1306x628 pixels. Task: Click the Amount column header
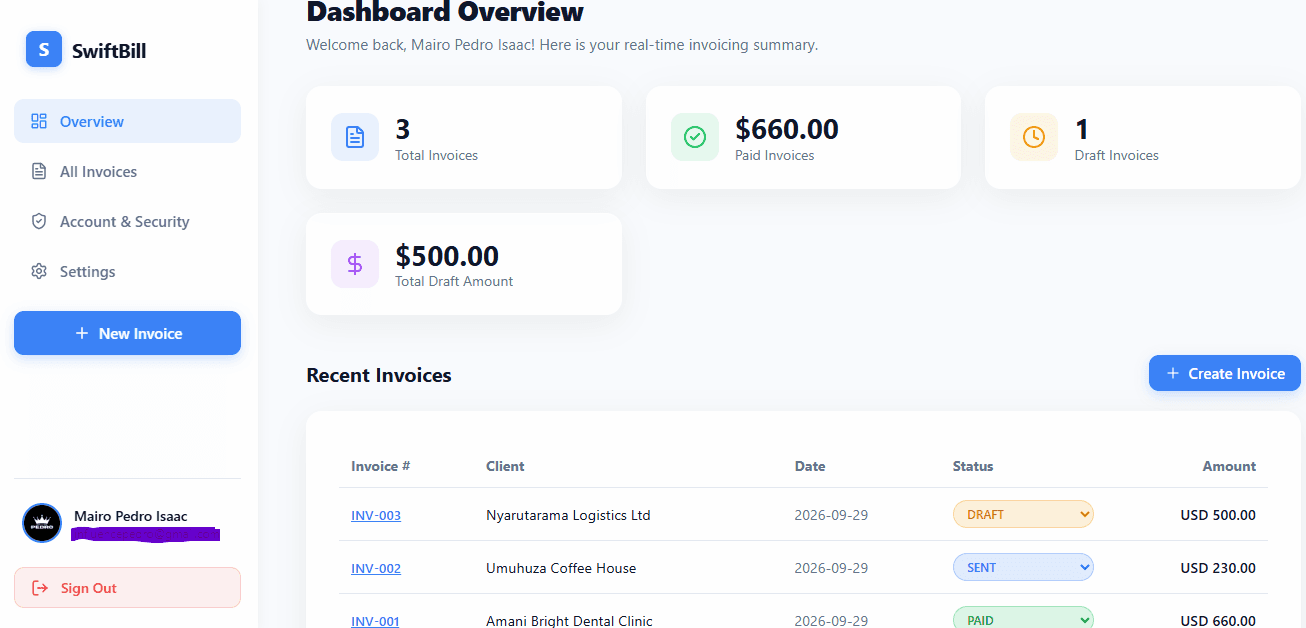click(x=1229, y=466)
